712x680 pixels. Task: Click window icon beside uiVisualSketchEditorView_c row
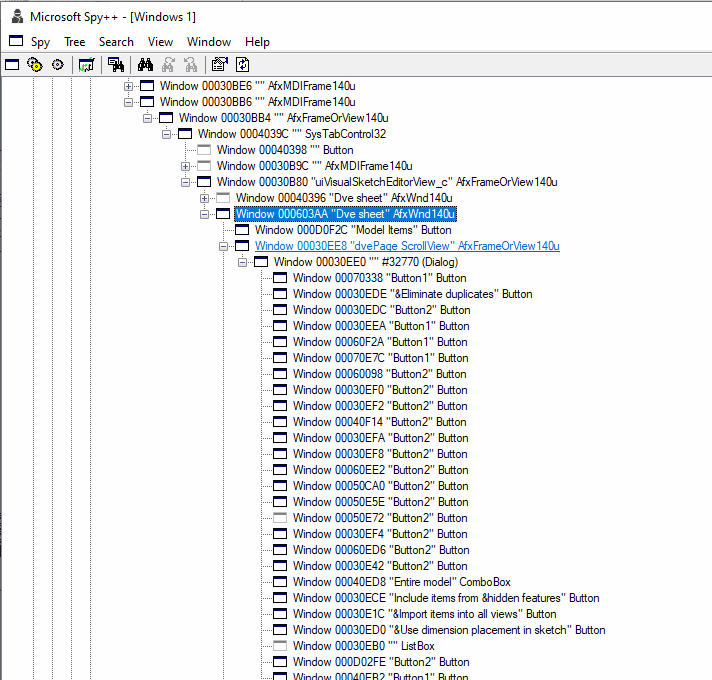point(204,182)
